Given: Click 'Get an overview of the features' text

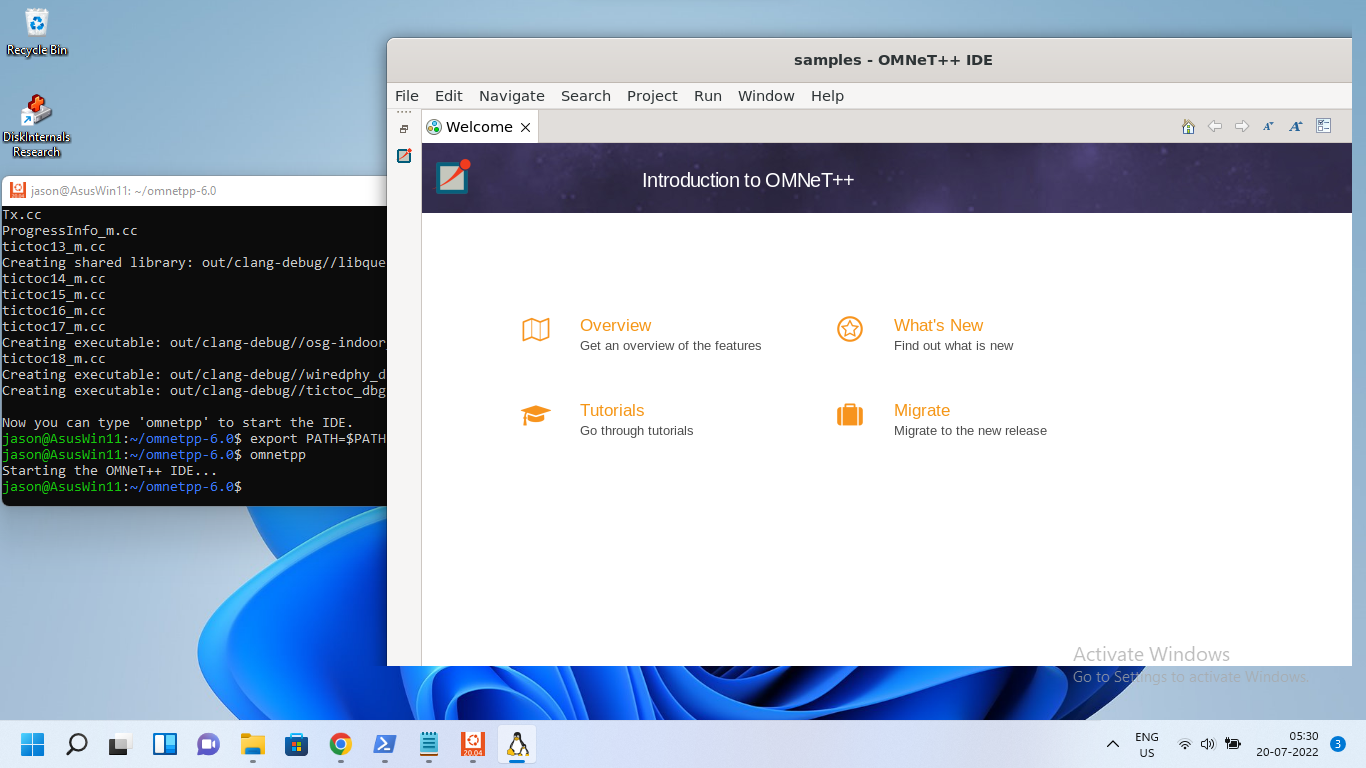Looking at the screenshot, I should coord(670,346).
